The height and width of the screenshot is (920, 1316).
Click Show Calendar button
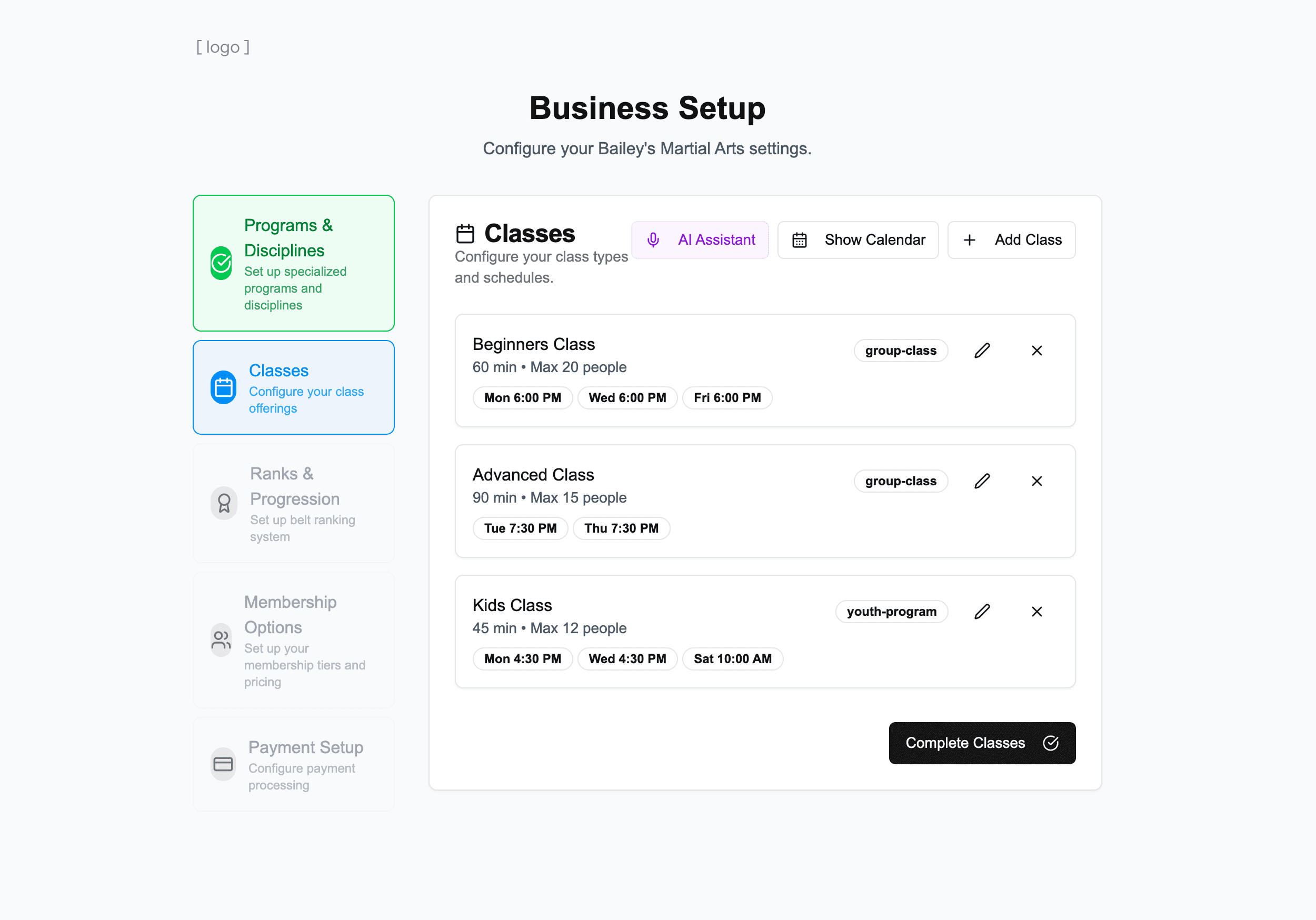tap(858, 239)
